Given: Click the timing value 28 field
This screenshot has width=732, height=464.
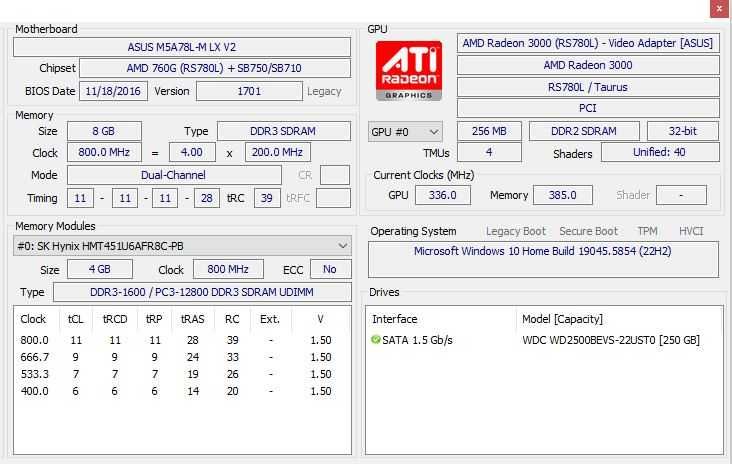Looking at the screenshot, I should click(207, 198).
